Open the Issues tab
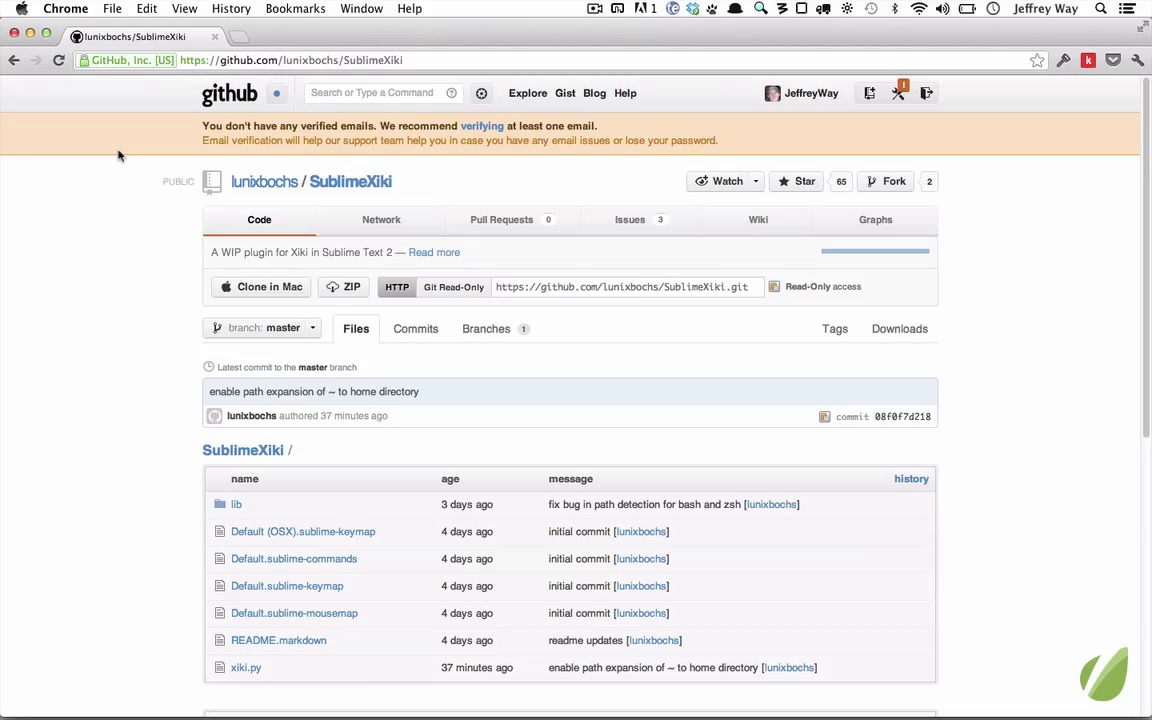1152x720 pixels. coord(640,220)
